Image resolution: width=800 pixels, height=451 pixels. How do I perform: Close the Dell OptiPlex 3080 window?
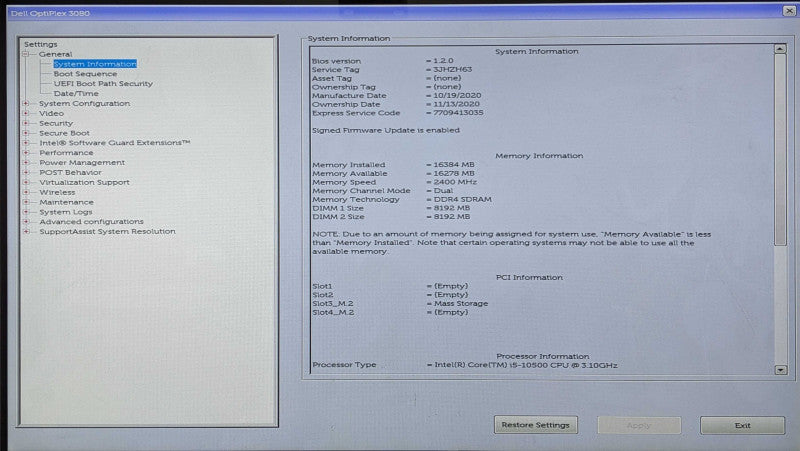(x=789, y=11)
